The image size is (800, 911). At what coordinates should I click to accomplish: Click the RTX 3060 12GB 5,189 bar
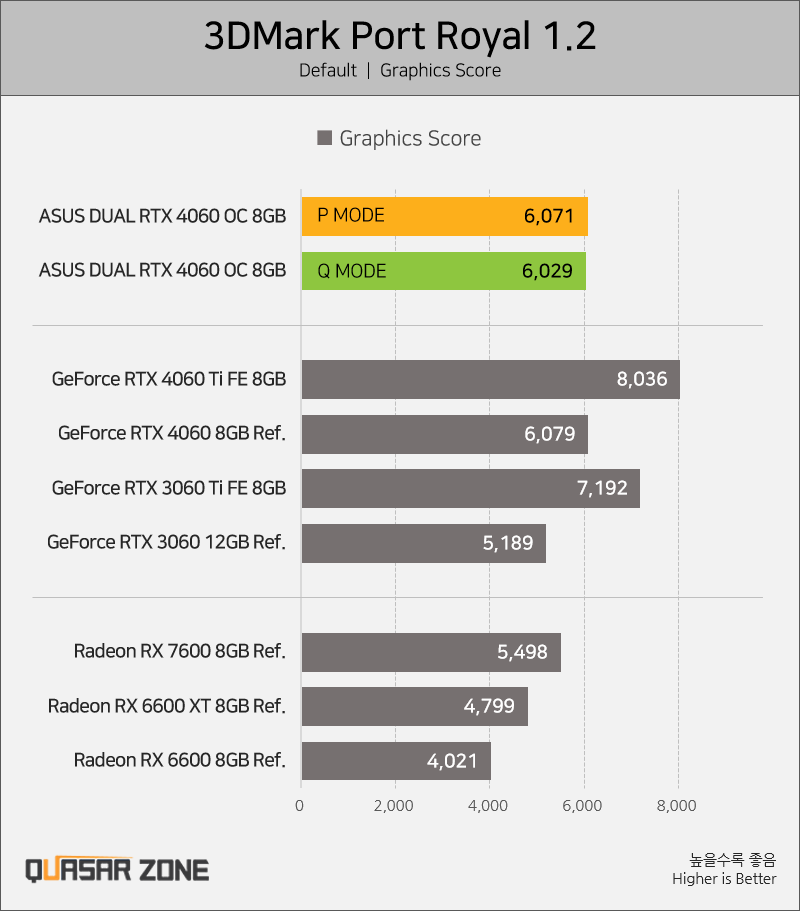[x=424, y=543]
